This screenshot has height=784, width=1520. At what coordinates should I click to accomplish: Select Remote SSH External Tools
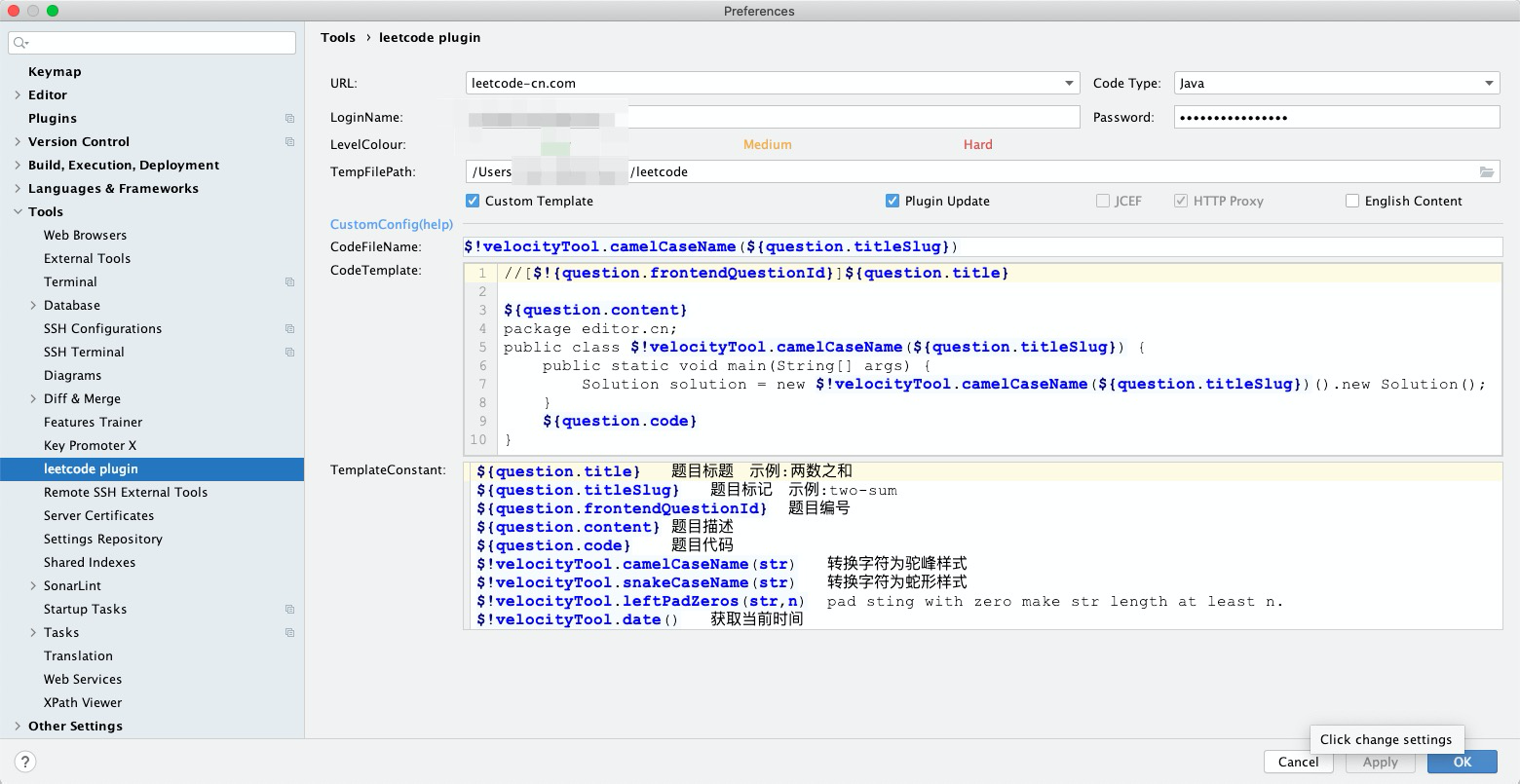click(x=126, y=493)
